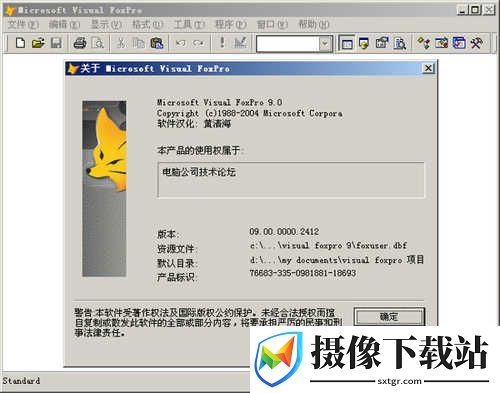
Task: Open the Command Window toolbar icon
Action: (x=347, y=43)
